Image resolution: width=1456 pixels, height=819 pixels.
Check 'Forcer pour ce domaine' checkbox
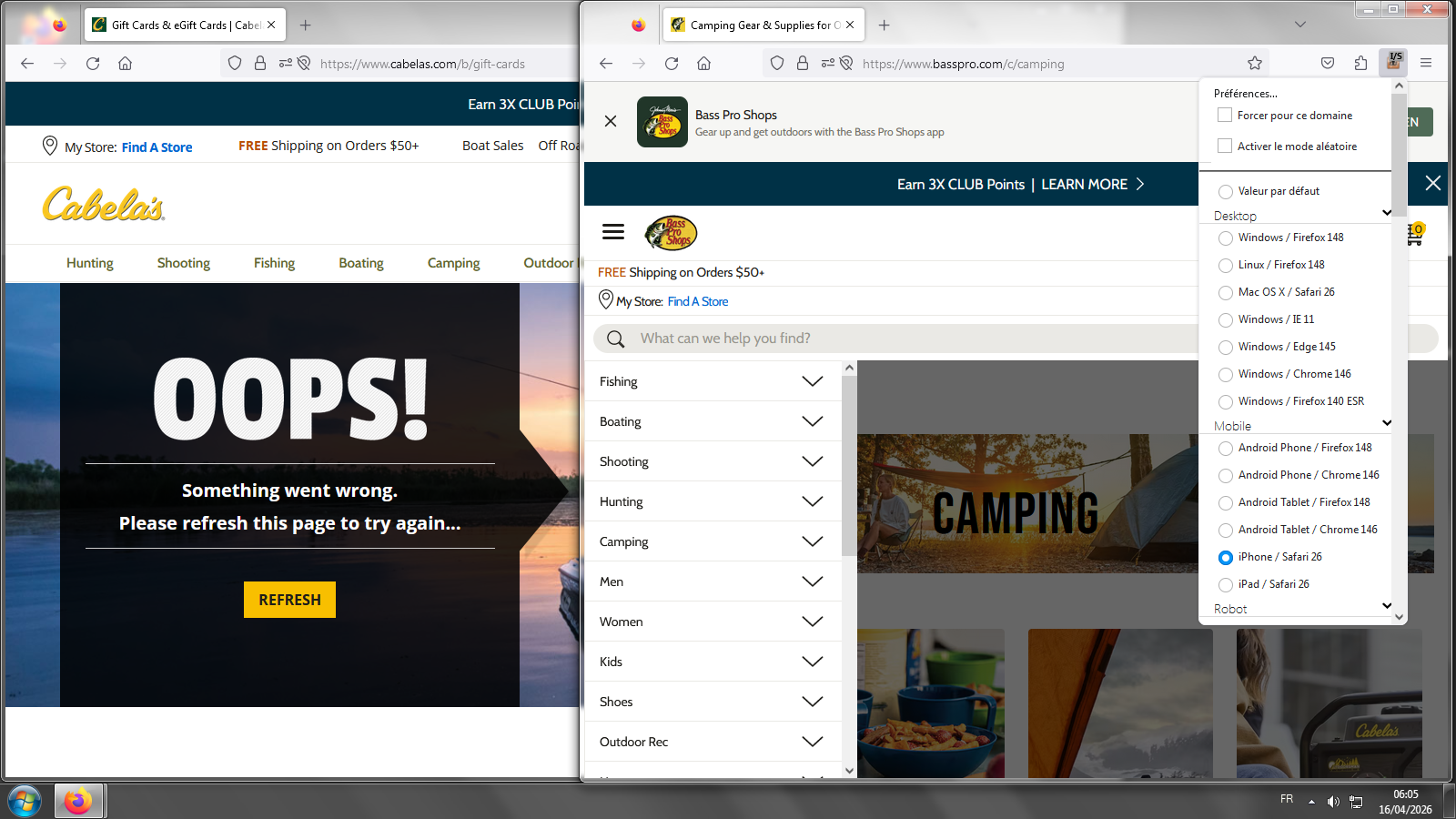tap(1225, 116)
